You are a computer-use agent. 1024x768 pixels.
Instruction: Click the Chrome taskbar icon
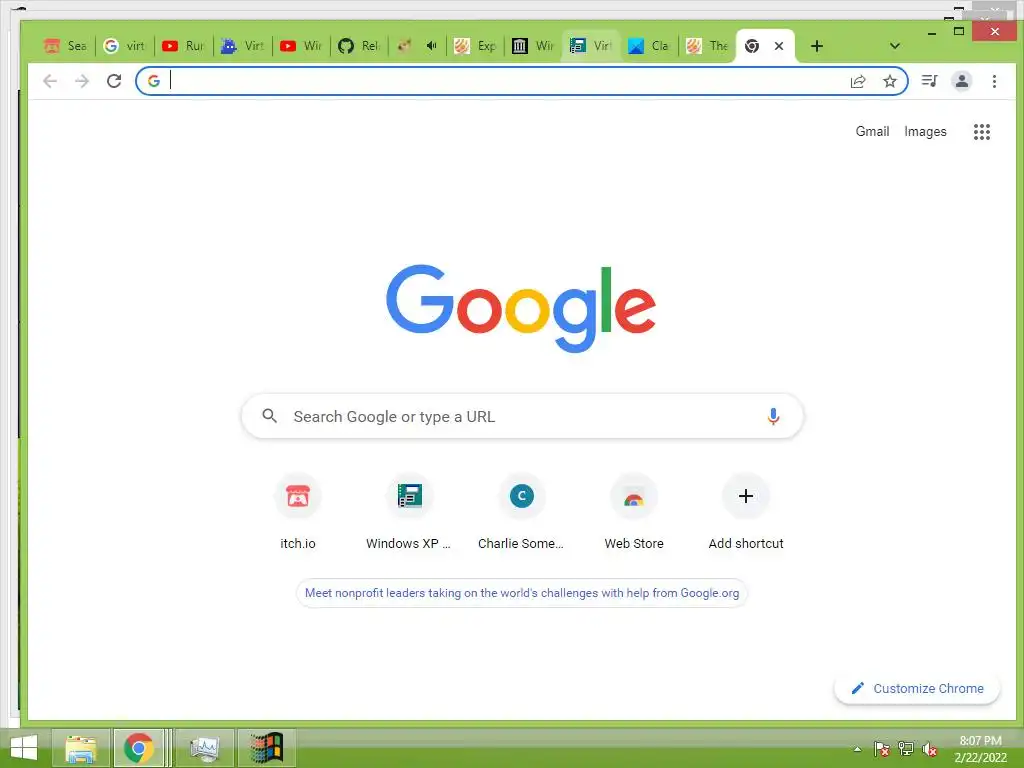[x=138, y=748]
